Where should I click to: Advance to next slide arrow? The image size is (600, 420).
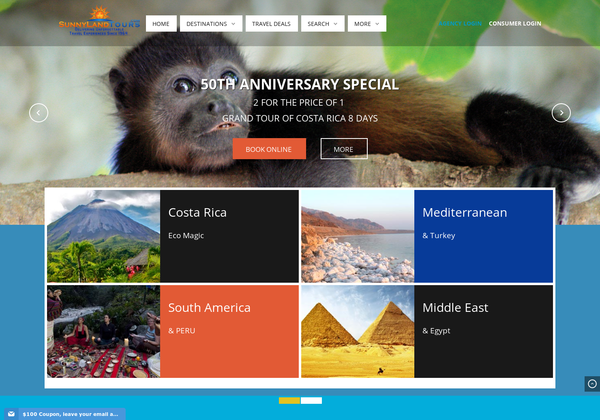[x=561, y=113]
